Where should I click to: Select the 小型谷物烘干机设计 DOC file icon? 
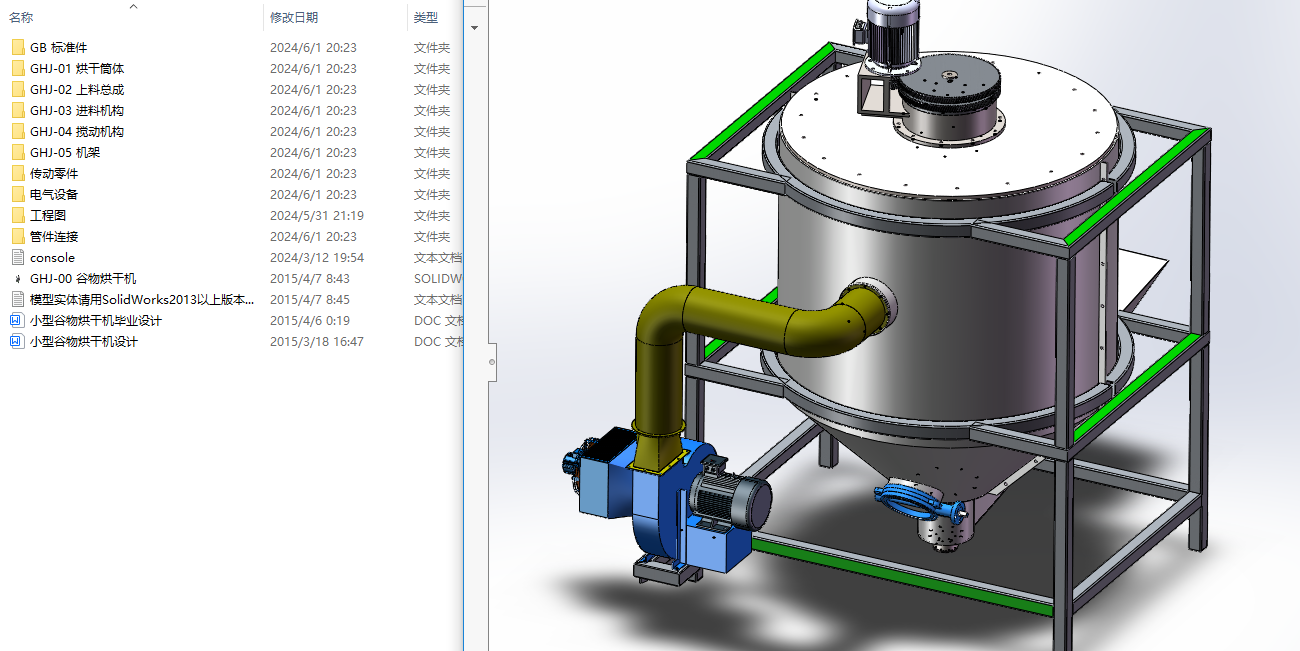tap(17, 342)
